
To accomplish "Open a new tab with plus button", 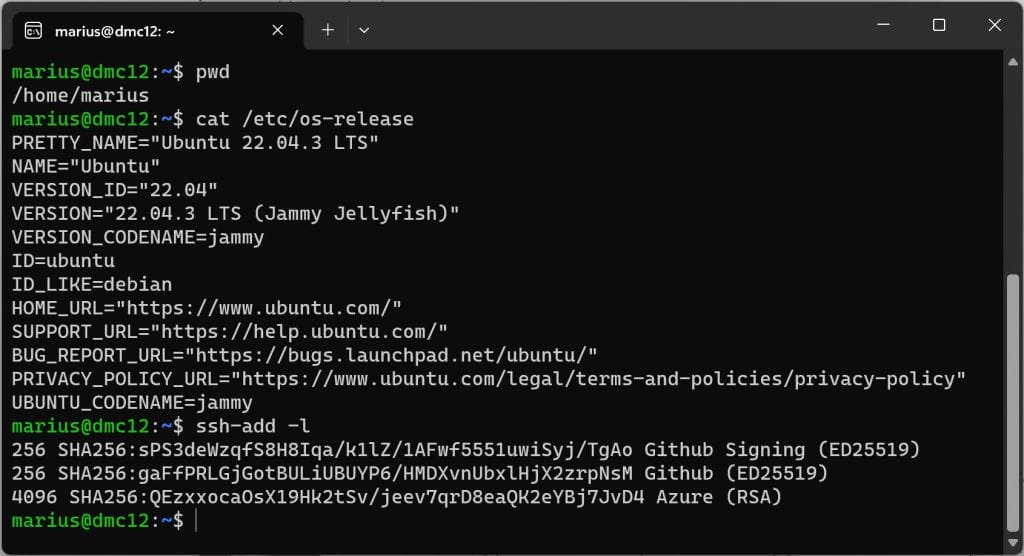I will [327, 30].
